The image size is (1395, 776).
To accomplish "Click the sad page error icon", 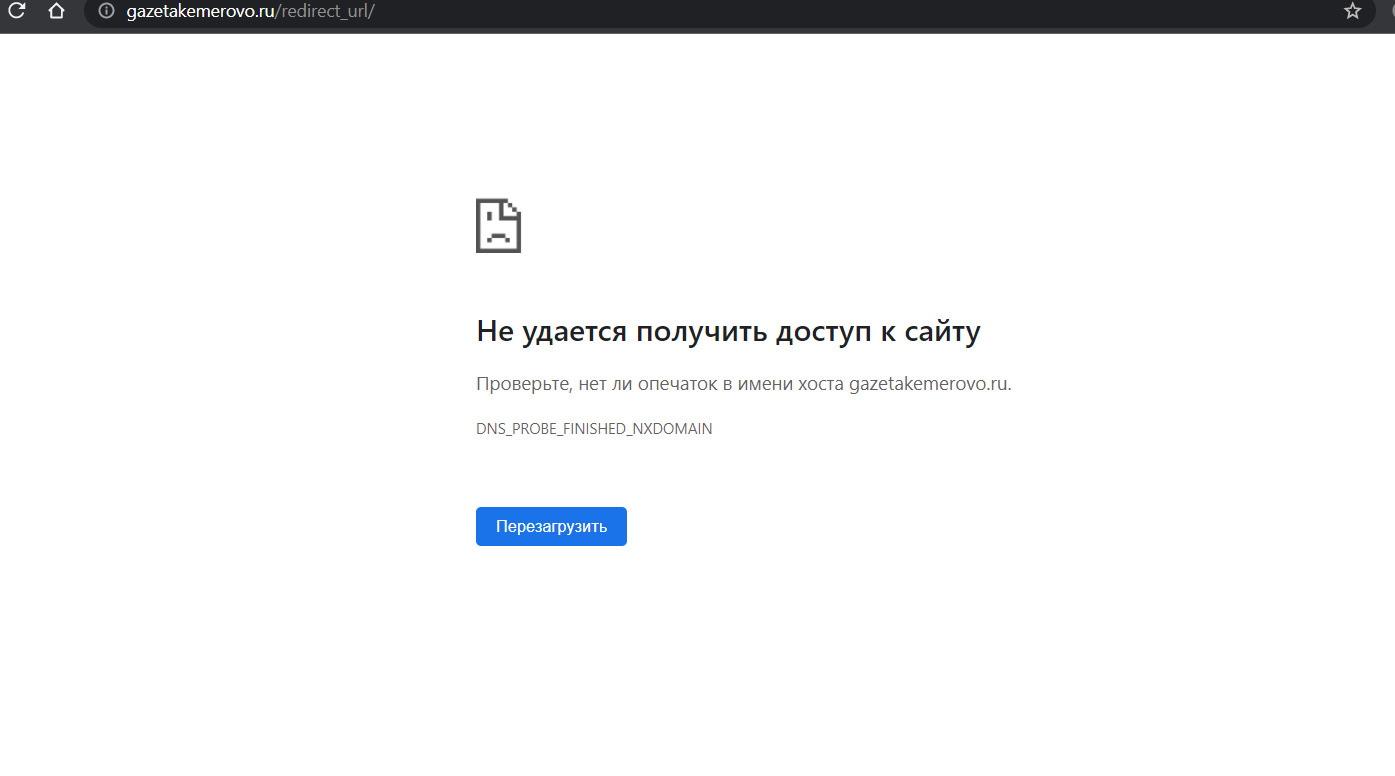I will click(x=498, y=225).
